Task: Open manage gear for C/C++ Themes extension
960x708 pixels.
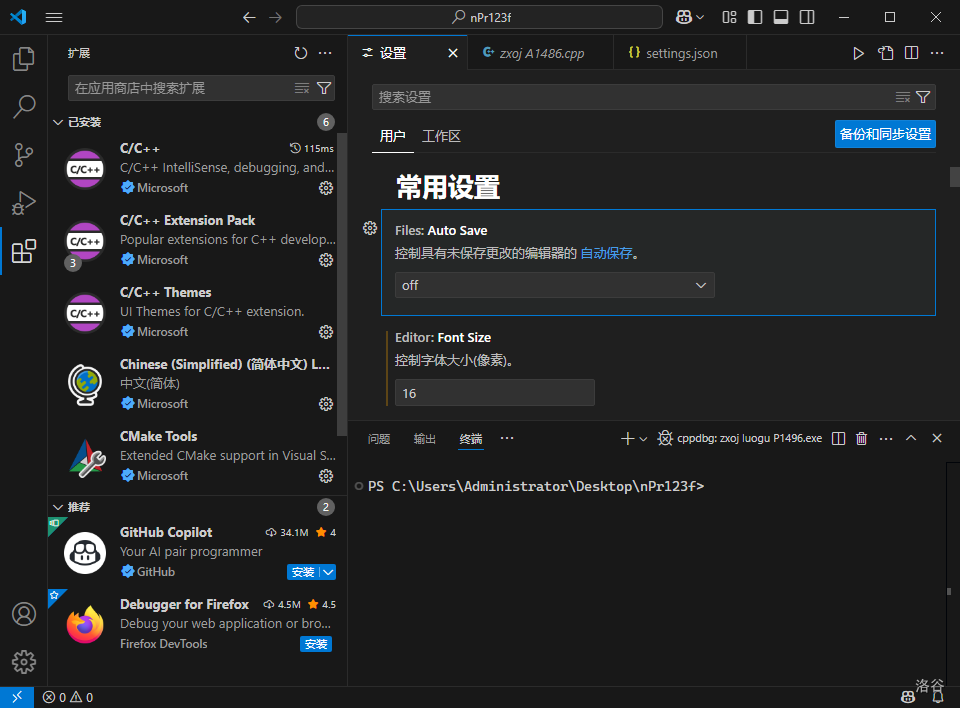Action: pyautogui.click(x=325, y=332)
